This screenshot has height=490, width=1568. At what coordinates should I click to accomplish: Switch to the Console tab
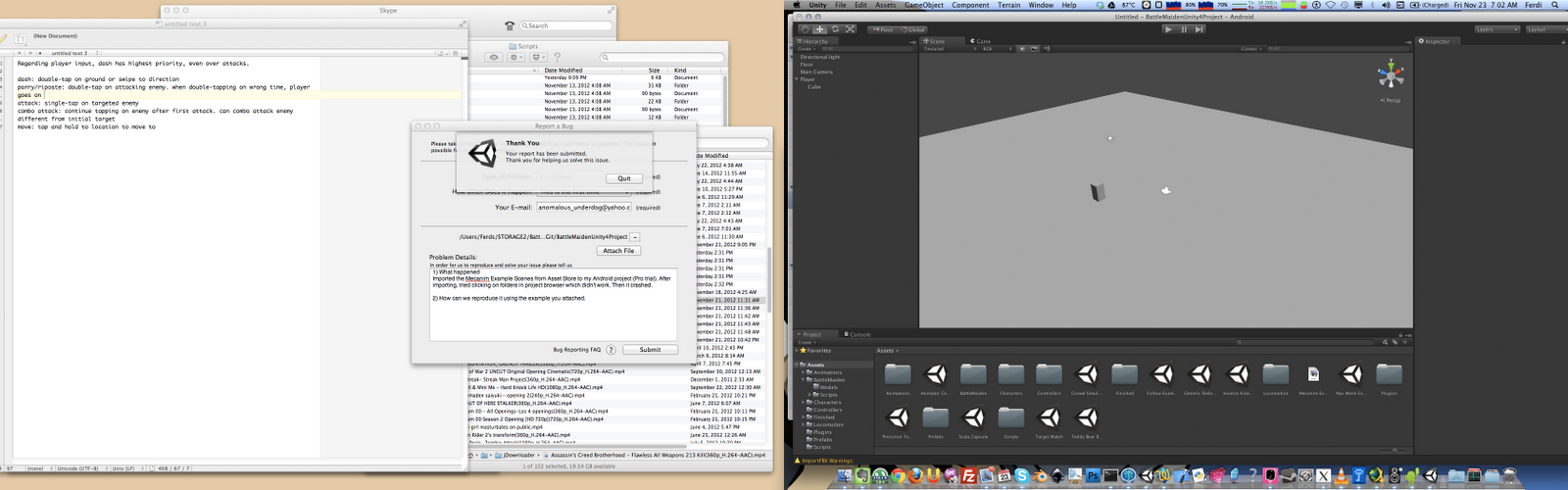[x=859, y=334]
